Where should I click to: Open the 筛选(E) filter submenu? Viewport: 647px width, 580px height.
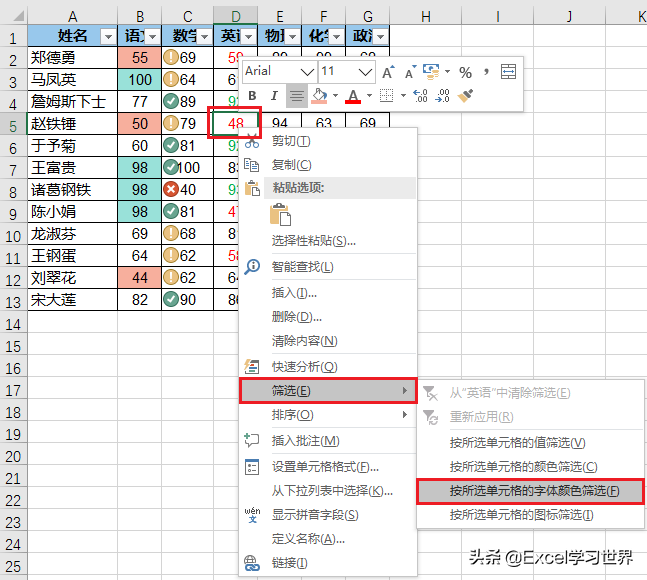click(x=328, y=390)
